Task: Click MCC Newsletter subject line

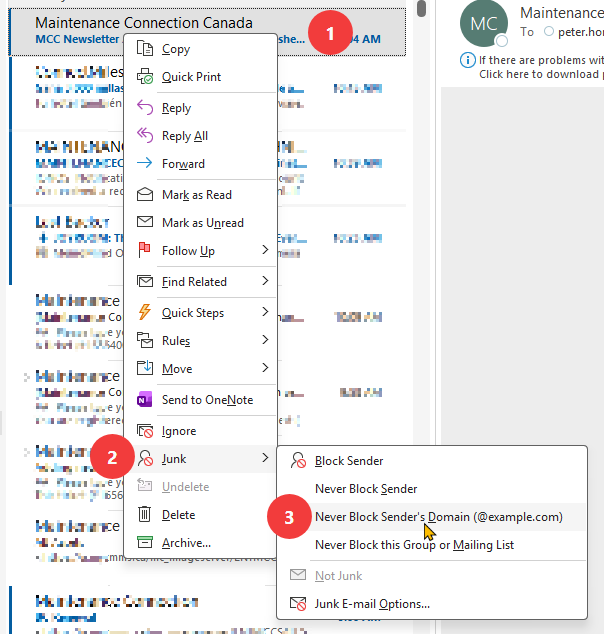Action: click(77, 39)
